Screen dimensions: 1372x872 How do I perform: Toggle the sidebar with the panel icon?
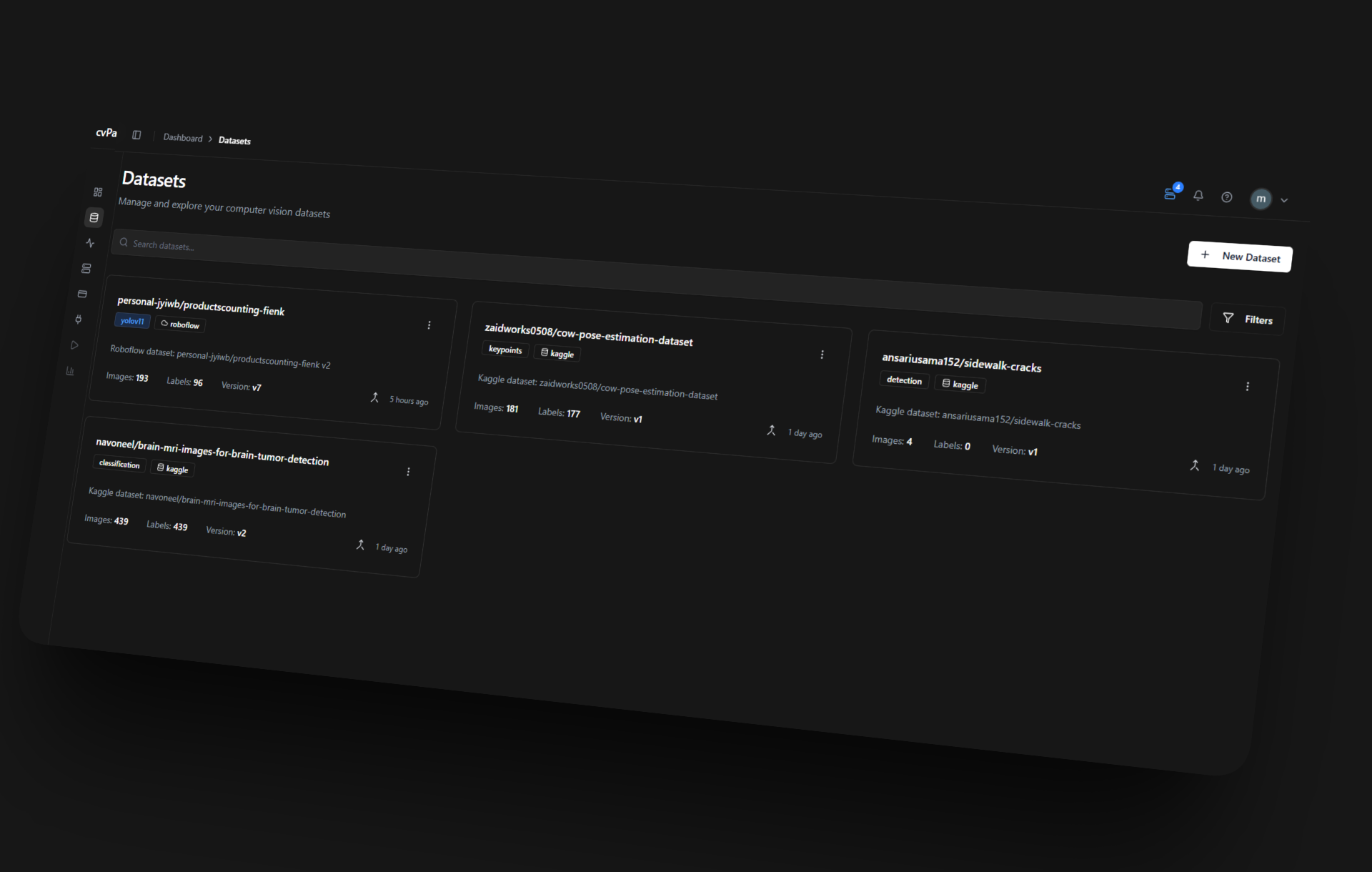pos(136,134)
